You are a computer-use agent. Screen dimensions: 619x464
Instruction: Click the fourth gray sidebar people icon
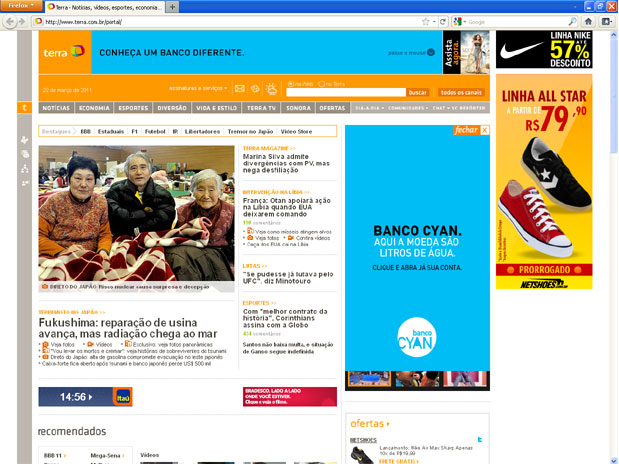[24, 183]
